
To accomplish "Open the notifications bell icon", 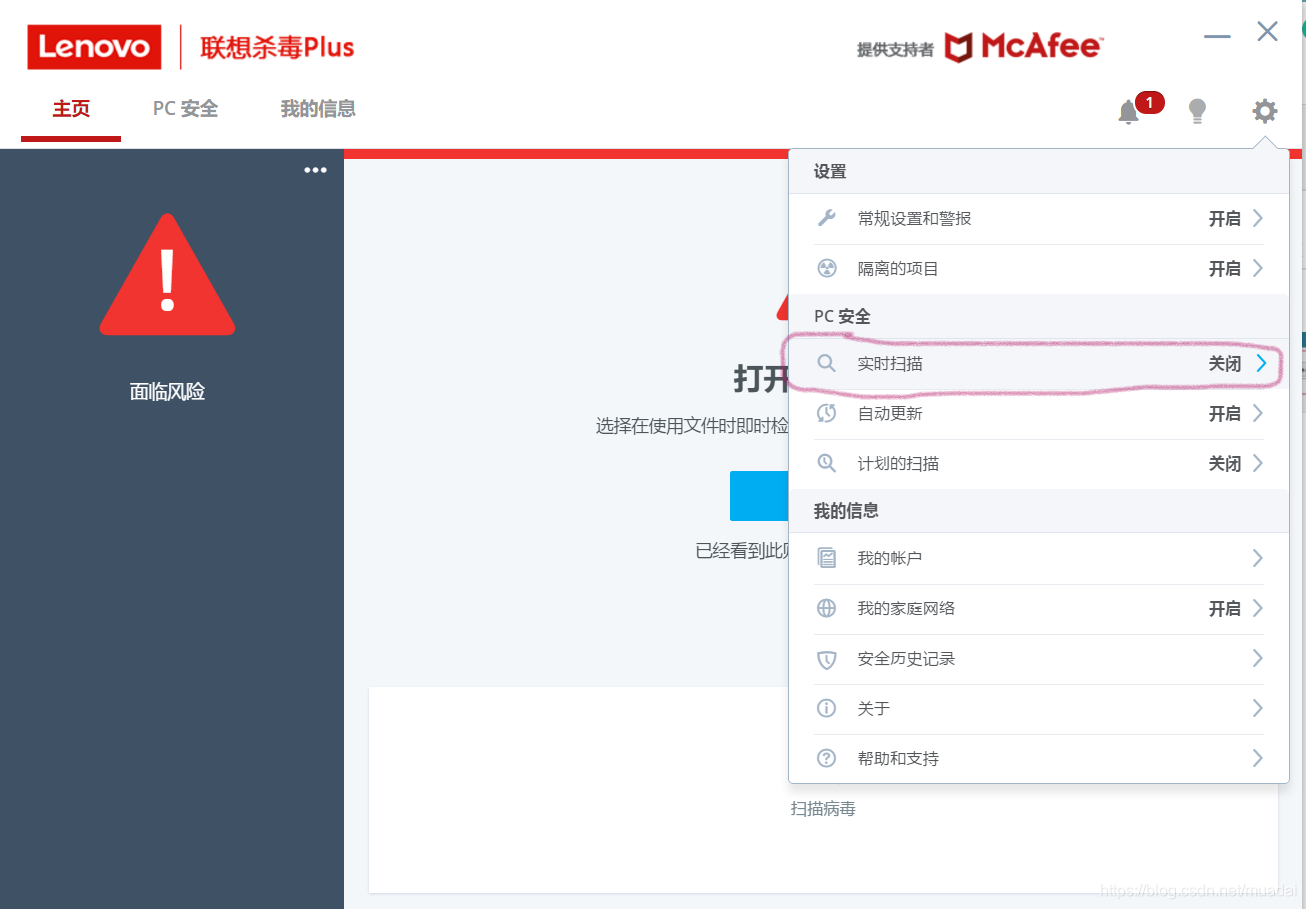I will coord(1128,112).
